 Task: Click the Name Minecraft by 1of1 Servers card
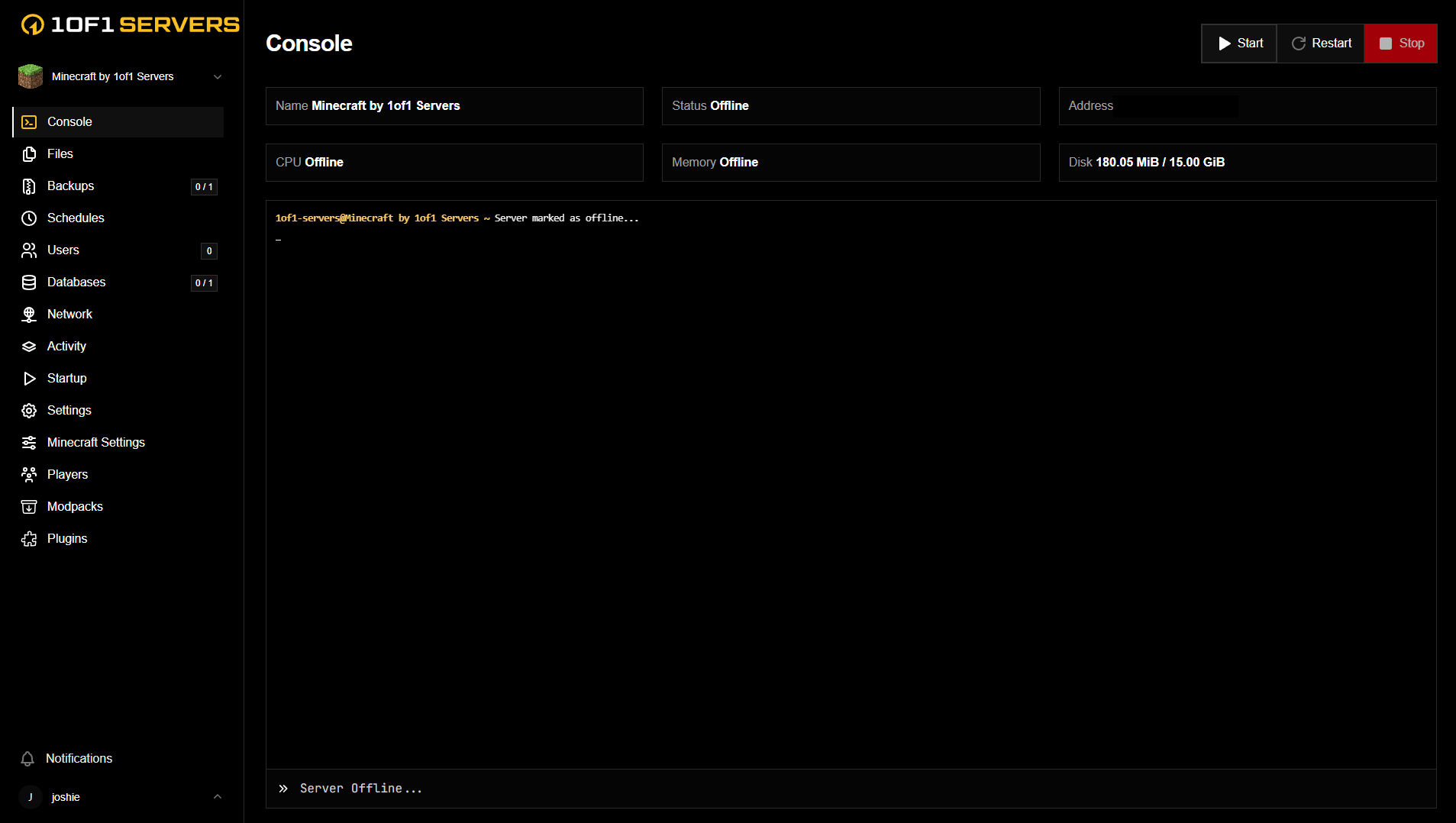click(454, 106)
